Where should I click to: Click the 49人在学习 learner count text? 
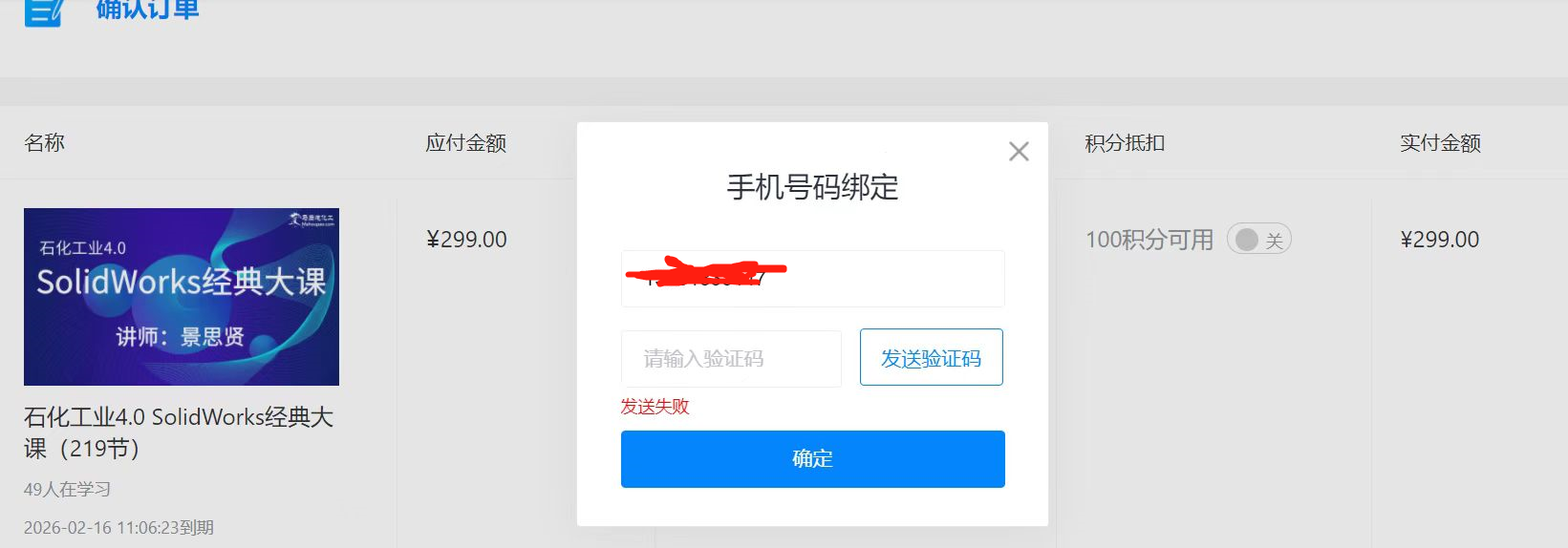click(x=68, y=490)
